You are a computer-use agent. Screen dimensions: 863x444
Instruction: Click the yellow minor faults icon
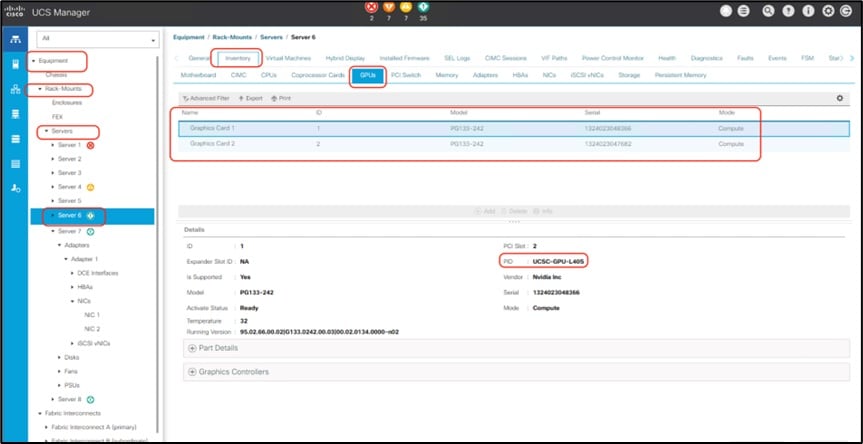pyautogui.click(x=406, y=7)
